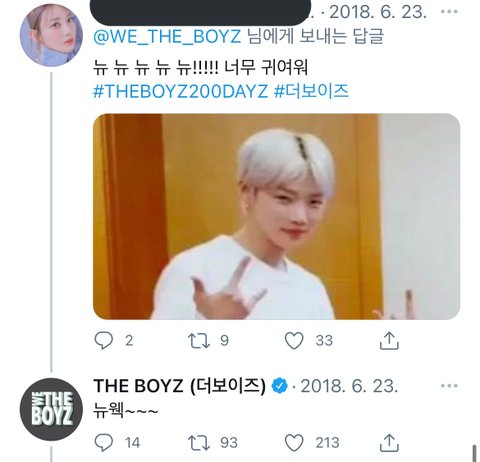View the first commenter's profile avatar
The image size is (480, 462).
tap(51, 35)
